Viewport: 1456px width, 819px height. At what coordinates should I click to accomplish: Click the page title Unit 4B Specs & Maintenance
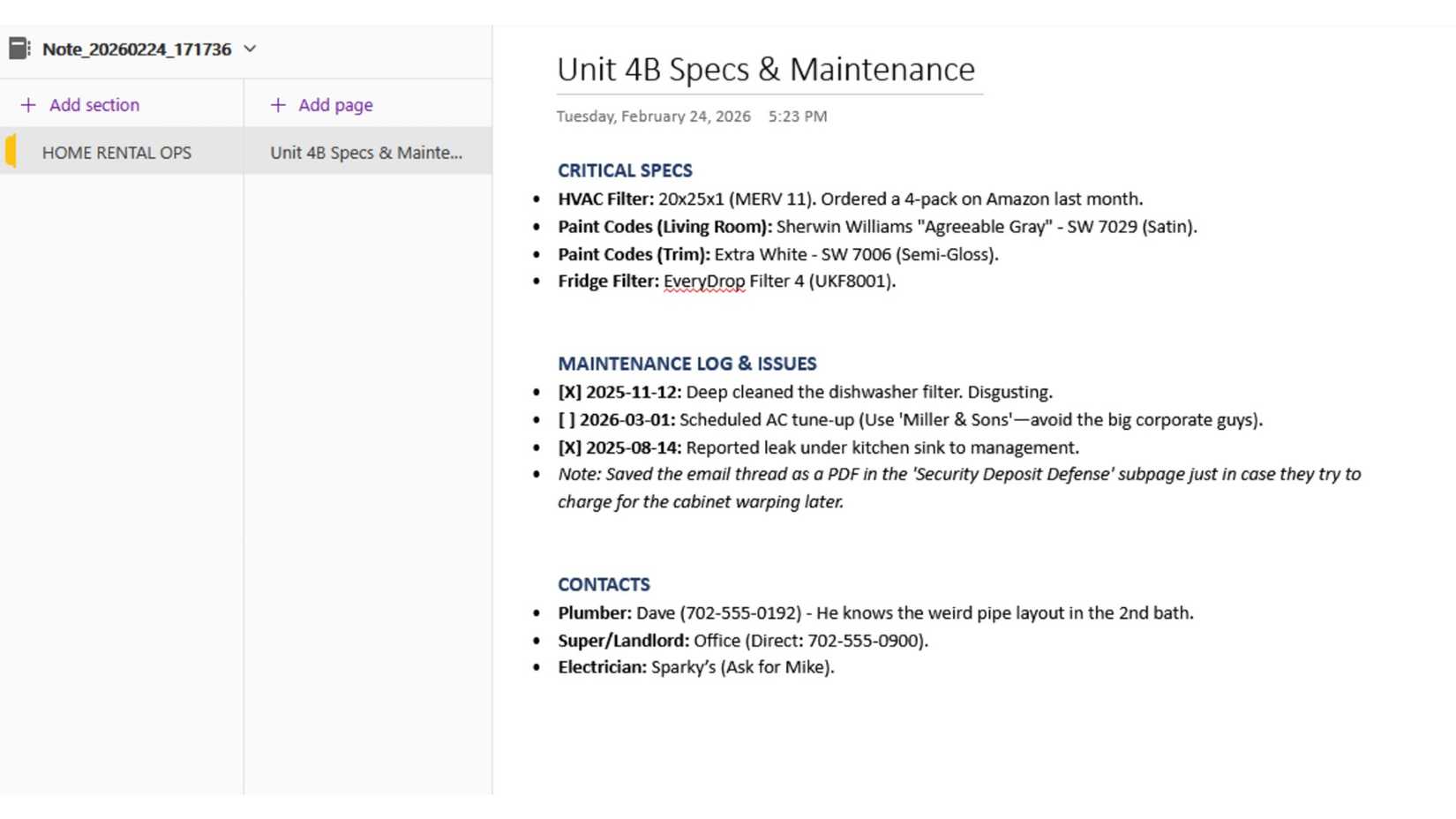coord(766,70)
